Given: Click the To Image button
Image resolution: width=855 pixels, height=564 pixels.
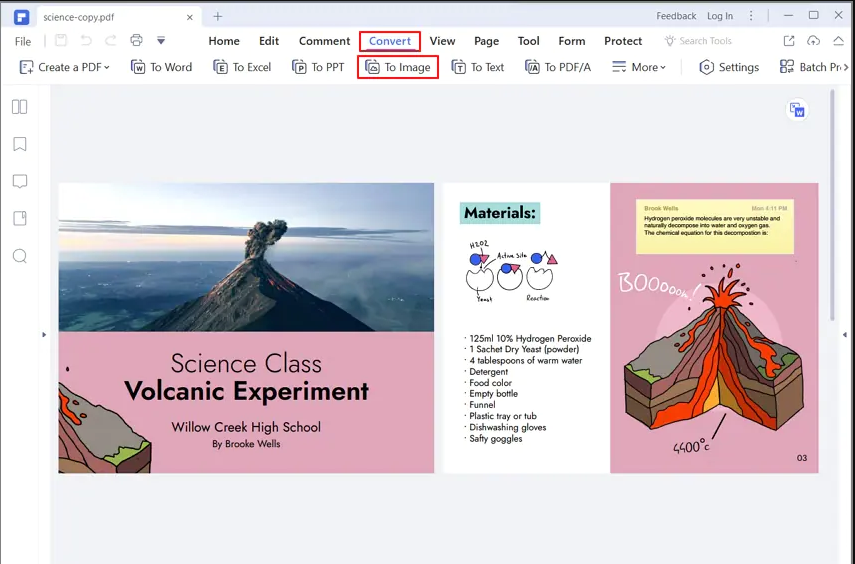Looking at the screenshot, I should coord(398,67).
